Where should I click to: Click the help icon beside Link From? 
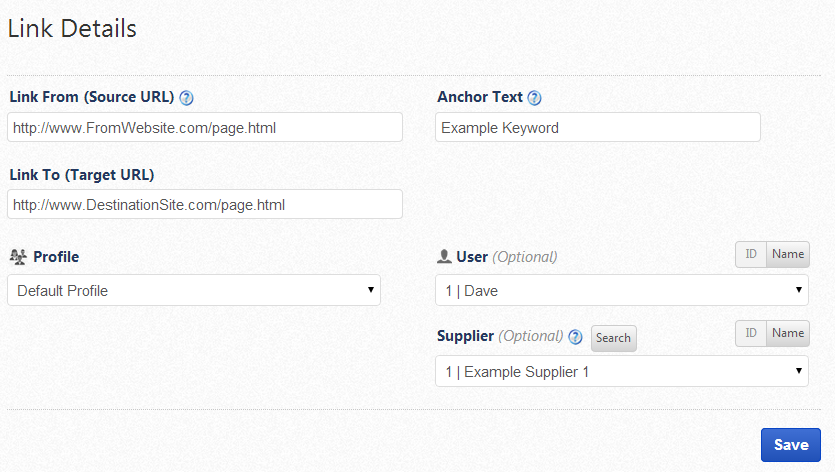point(186,98)
